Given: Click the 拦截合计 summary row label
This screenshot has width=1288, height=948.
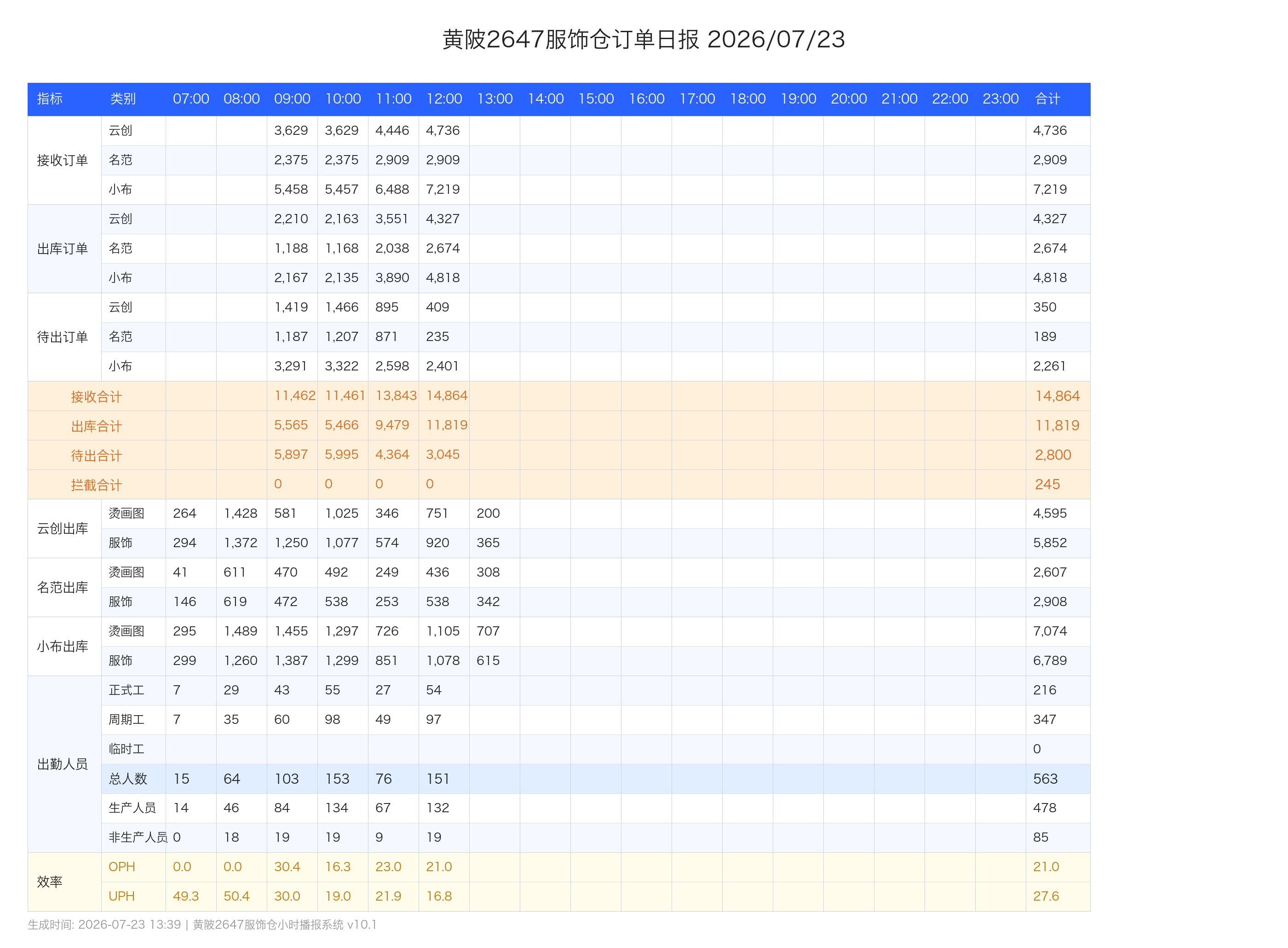Looking at the screenshot, I should pyautogui.click(x=96, y=485).
